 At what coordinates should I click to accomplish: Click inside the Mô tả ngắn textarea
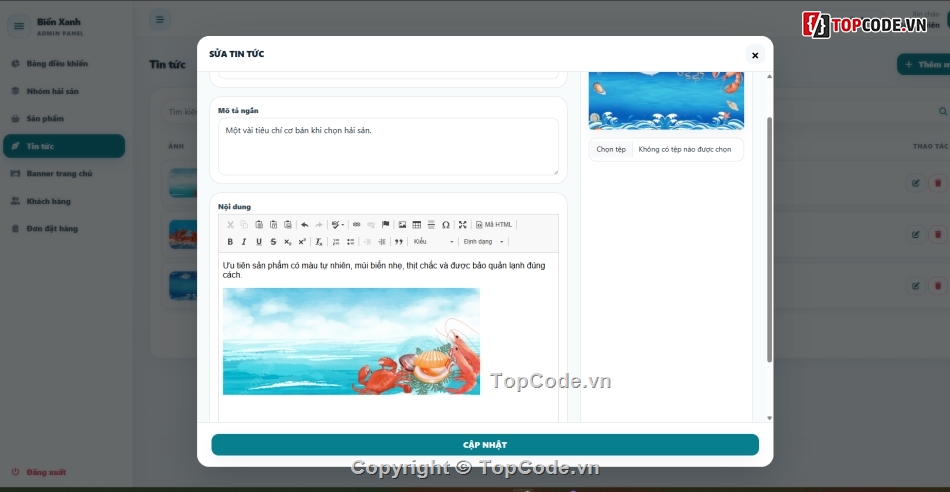click(388, 147)
